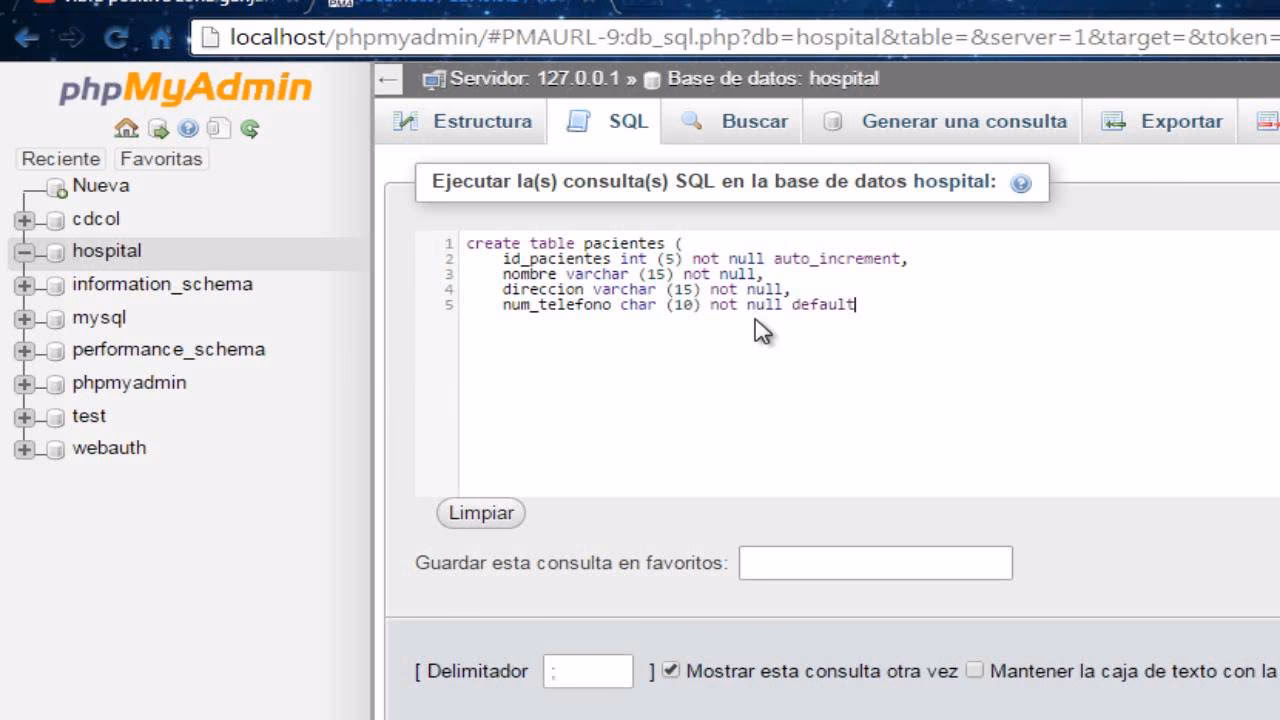Viewport: 1280px width, 720px height.
Task: Click the browser home icon
Action: click(x=160, y=38)
